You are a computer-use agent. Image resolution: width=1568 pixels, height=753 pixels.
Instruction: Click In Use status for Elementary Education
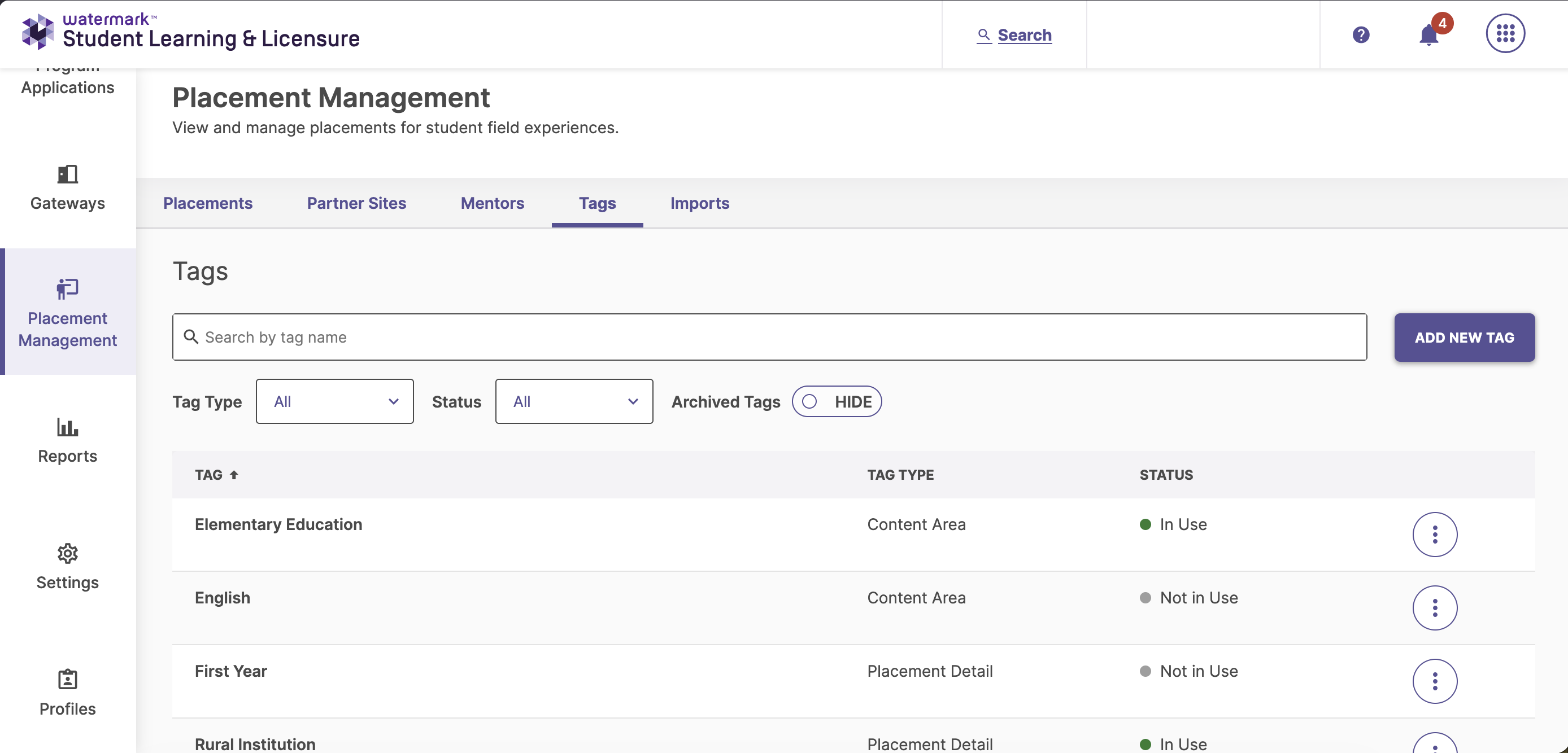1173,524
